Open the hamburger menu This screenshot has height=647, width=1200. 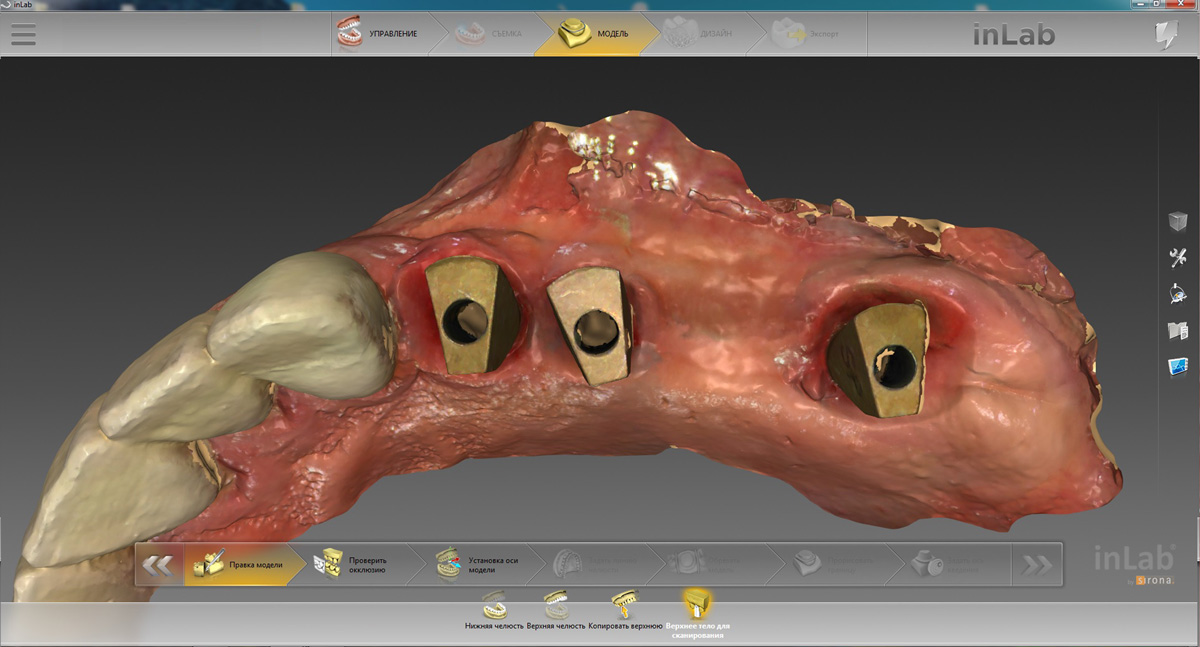pos(22,34)
